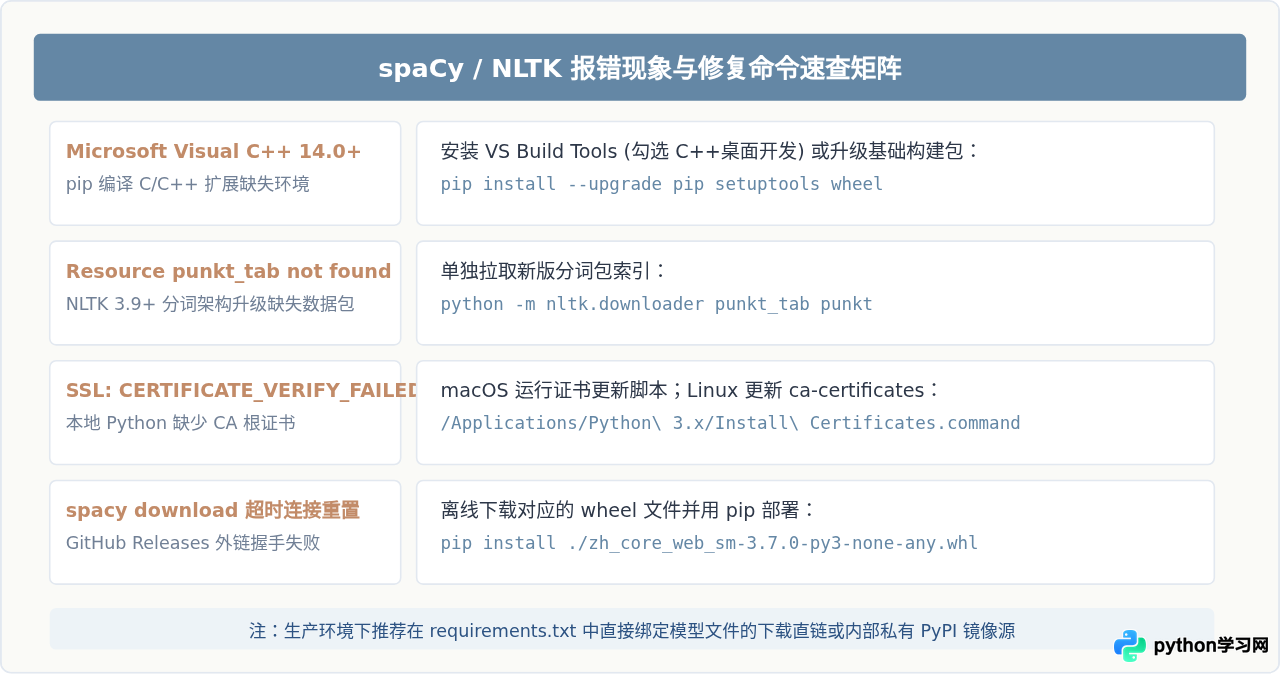Click the text 'NLTK 3.9+ 分词架构升级缺失数据包'
Image resolution: width=1280 pixels, height=674 pixels.
point(210,304)
